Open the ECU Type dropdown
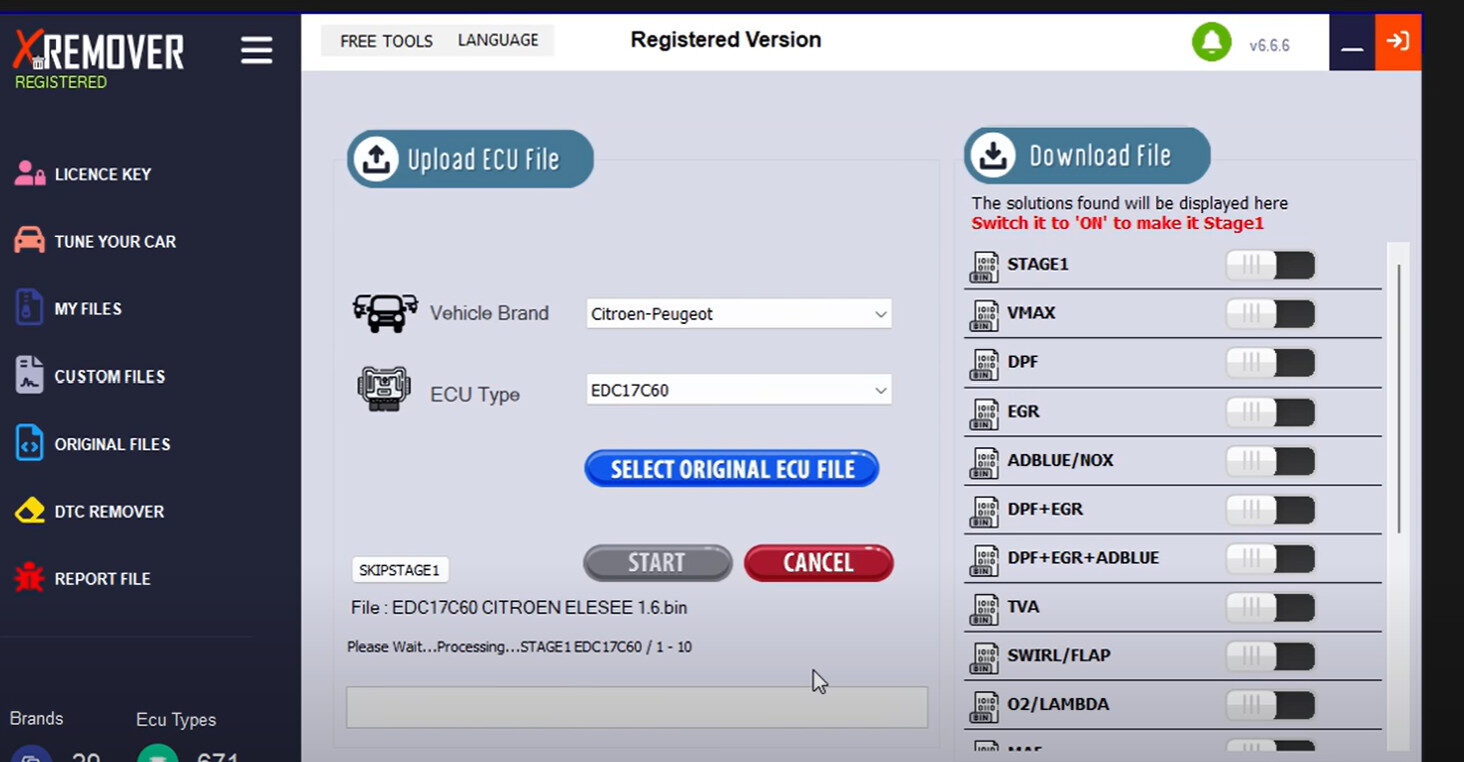 [739, 390]
